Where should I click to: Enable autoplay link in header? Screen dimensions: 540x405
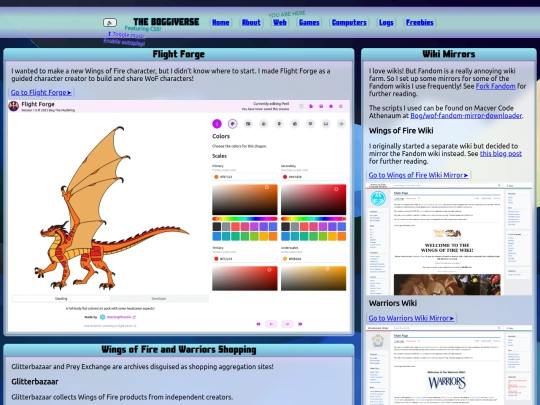click(124, 42)
